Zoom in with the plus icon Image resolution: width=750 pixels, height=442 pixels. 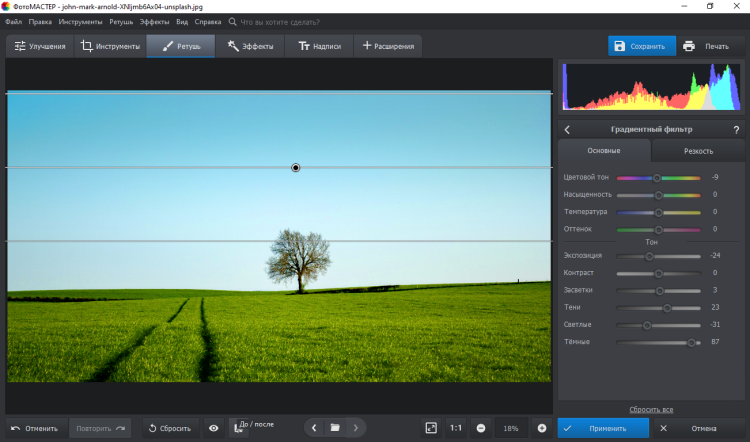click(542, 428)
